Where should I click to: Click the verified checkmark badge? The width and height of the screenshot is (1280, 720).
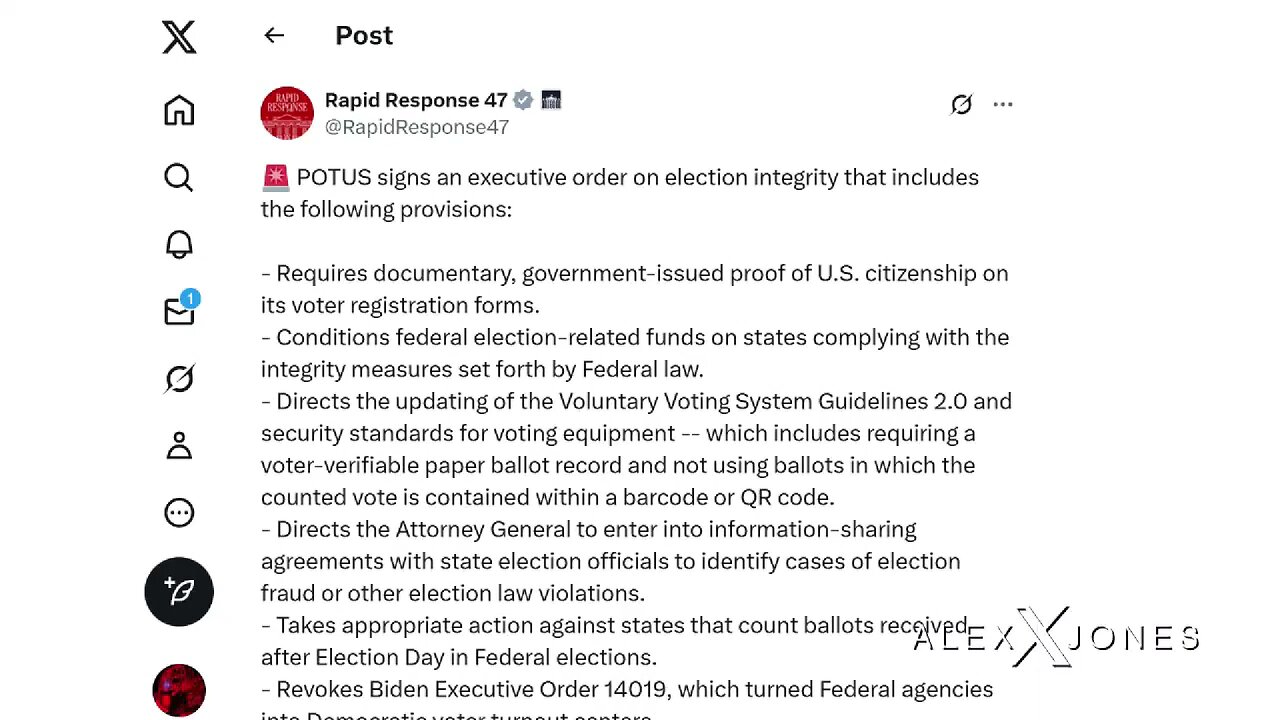click(x=523, y=100)
